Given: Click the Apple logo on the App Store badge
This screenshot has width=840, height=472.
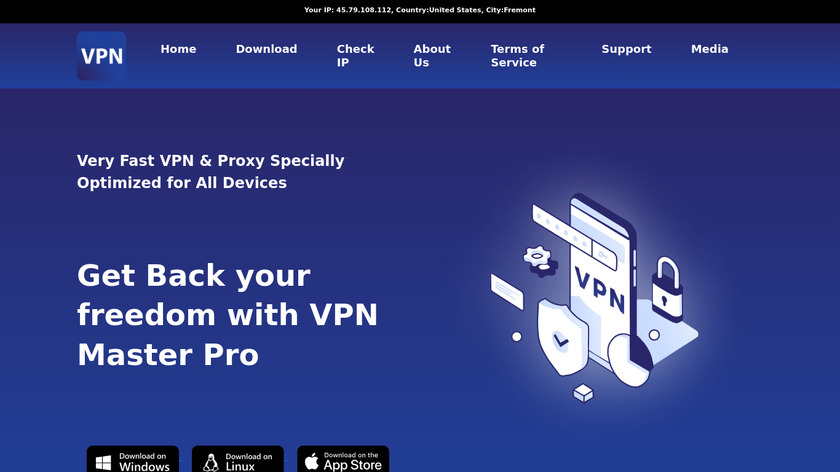Looking at the screenshot, I should pyautogui.click(x=312, y=461).
